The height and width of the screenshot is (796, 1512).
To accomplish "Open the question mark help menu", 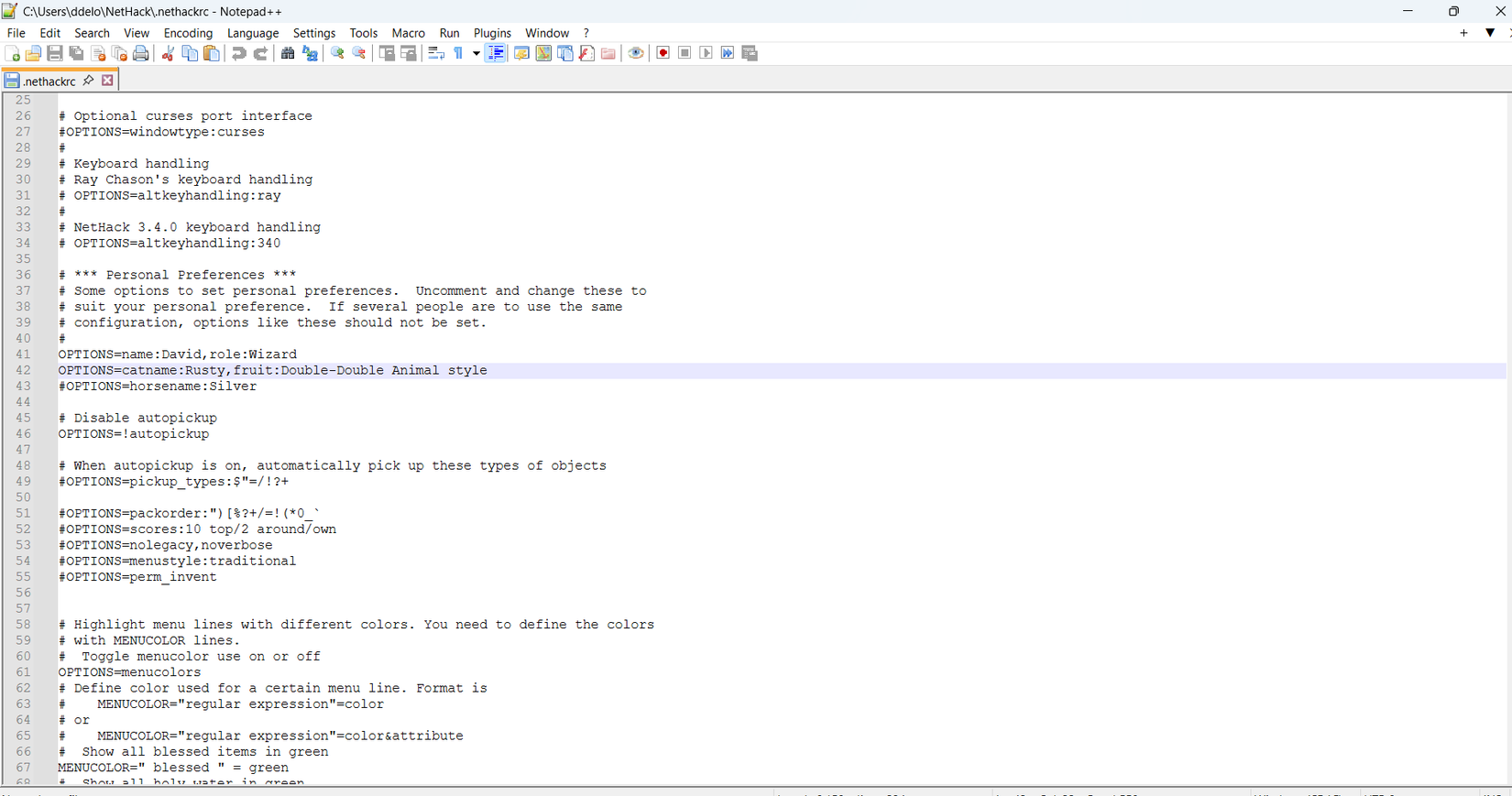I will click(x=586, y=33).
